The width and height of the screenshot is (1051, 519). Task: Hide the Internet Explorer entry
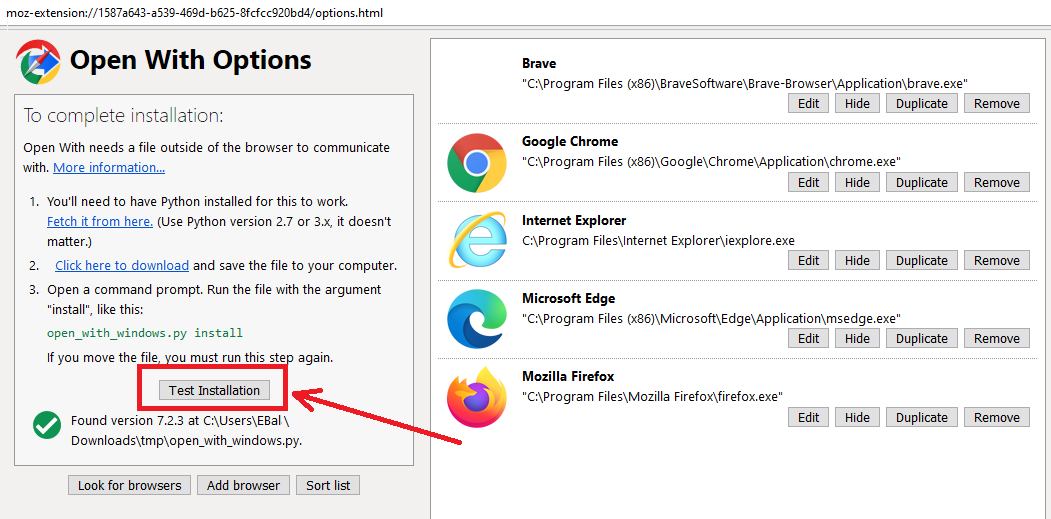click(x=857, y=260)
